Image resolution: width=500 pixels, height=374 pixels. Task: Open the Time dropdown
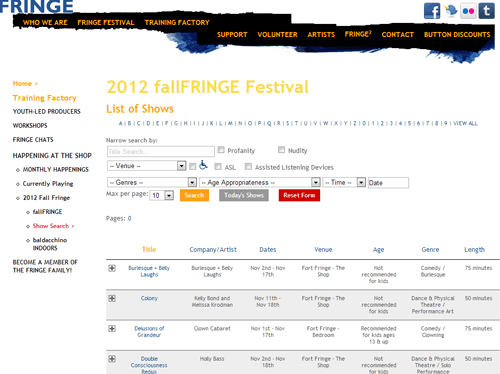tap(344, 182)
